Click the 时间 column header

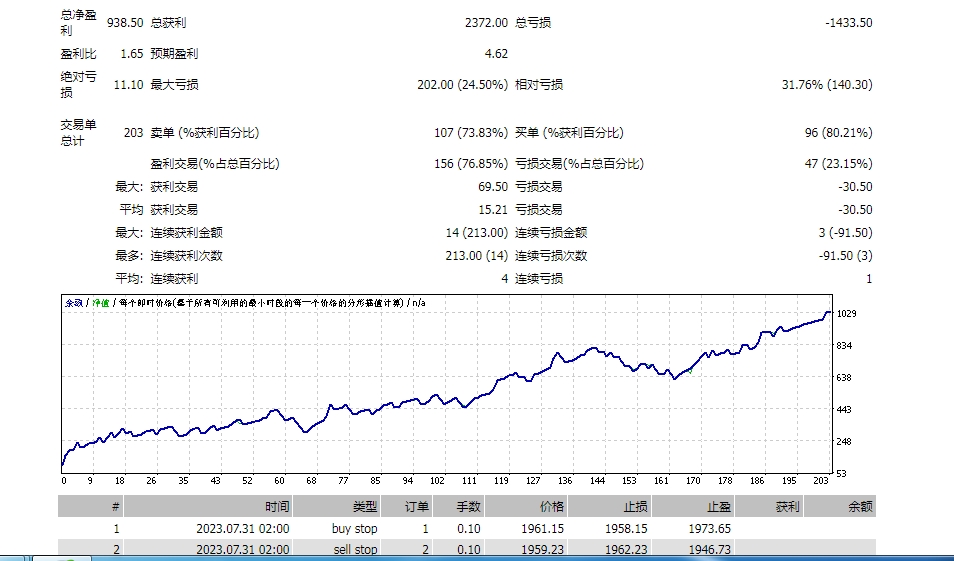pyautogui.click(x=277, y=506)
